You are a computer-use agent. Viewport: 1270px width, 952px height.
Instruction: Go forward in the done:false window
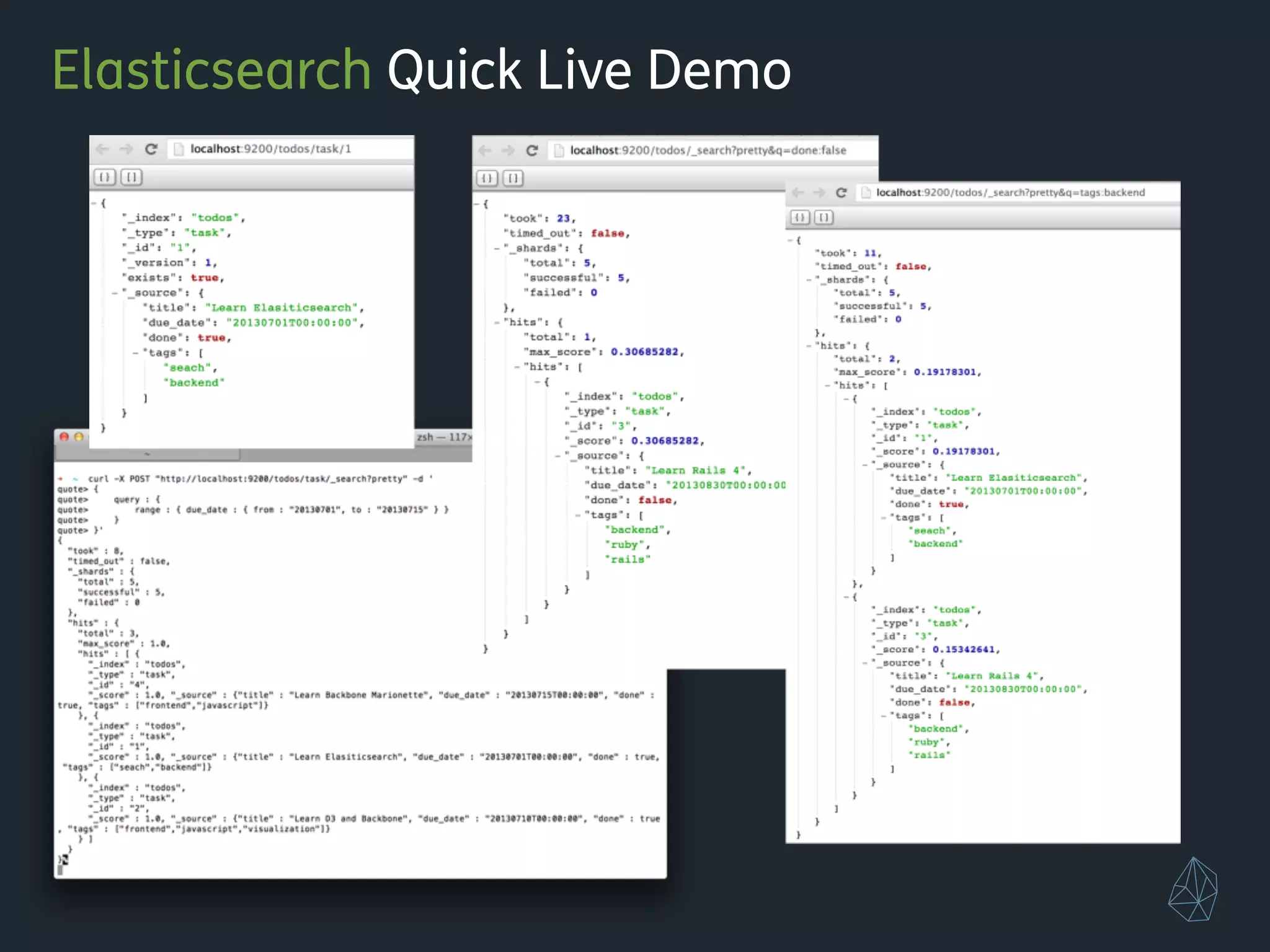click(508, 151)
